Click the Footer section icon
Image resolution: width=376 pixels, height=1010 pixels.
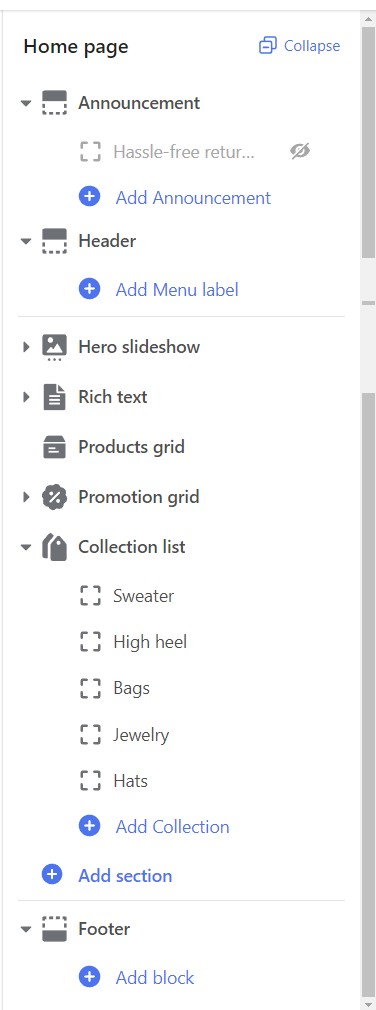tap(55, 929)
